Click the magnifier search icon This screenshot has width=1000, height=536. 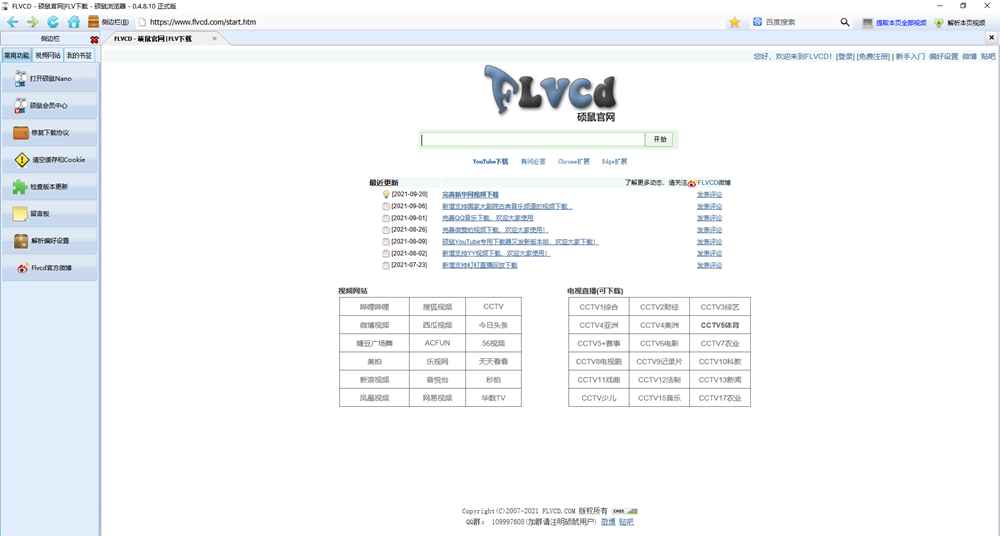pos(845,22)
